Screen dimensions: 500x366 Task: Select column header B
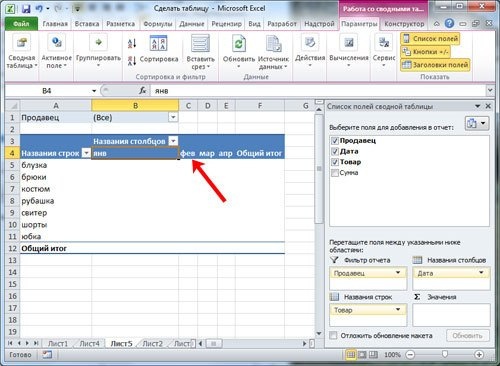[135, 106]
